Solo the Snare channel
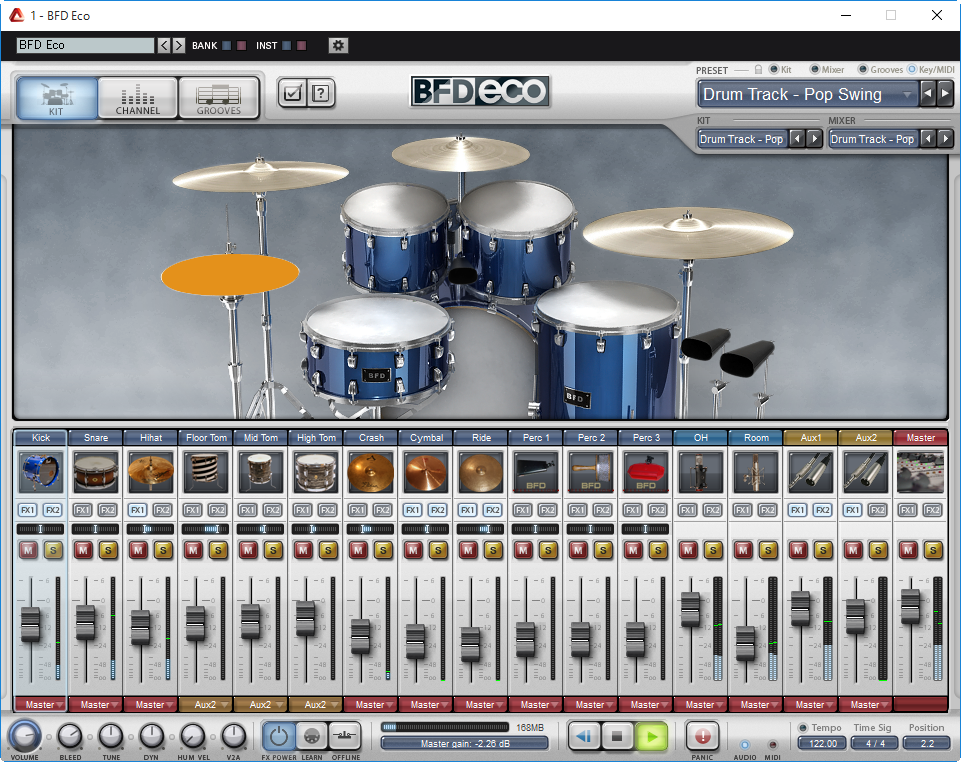Image resolution: width=961 pixels, height=762 pixels. 108,550
